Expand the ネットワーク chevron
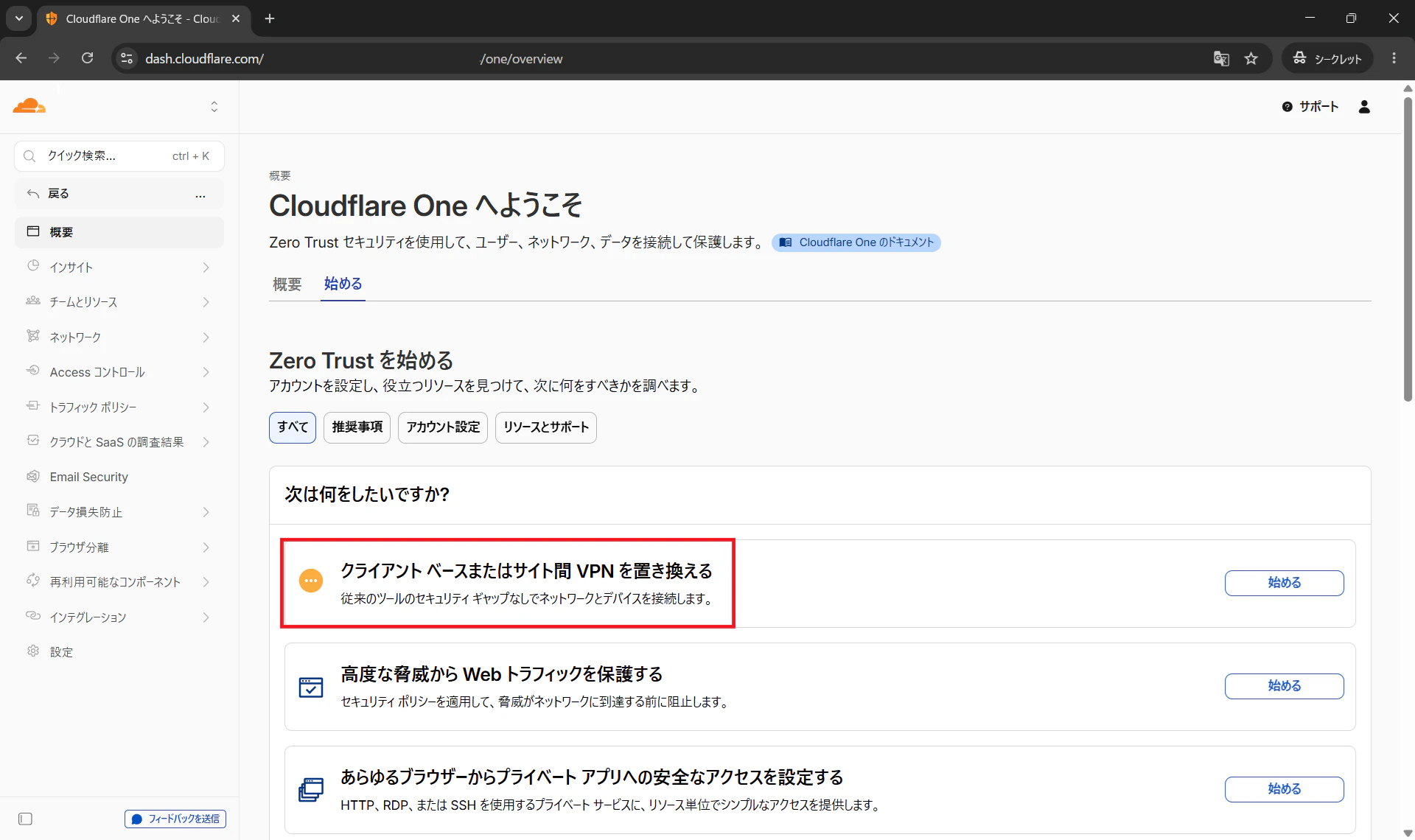Screen dimensions: 1415x840 (206, 337)
